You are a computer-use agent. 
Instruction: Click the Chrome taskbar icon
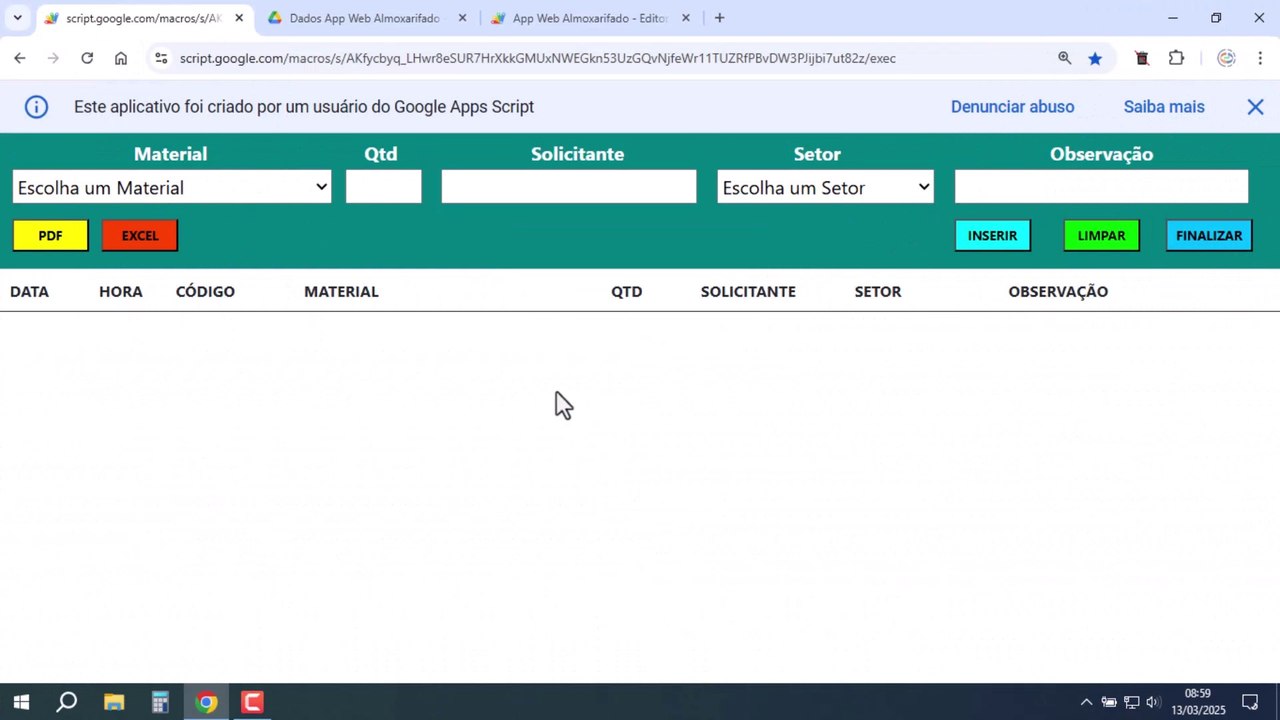coord(206,702)
